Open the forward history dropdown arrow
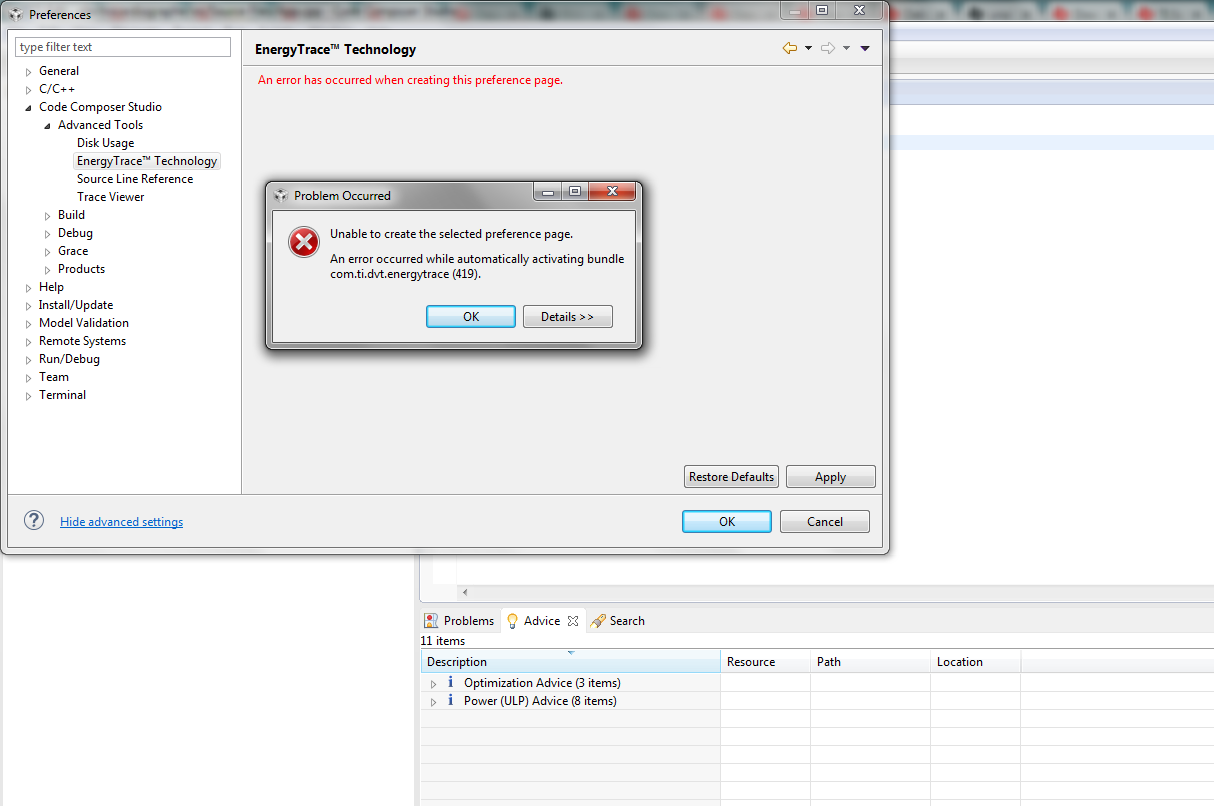 point(846,49)
